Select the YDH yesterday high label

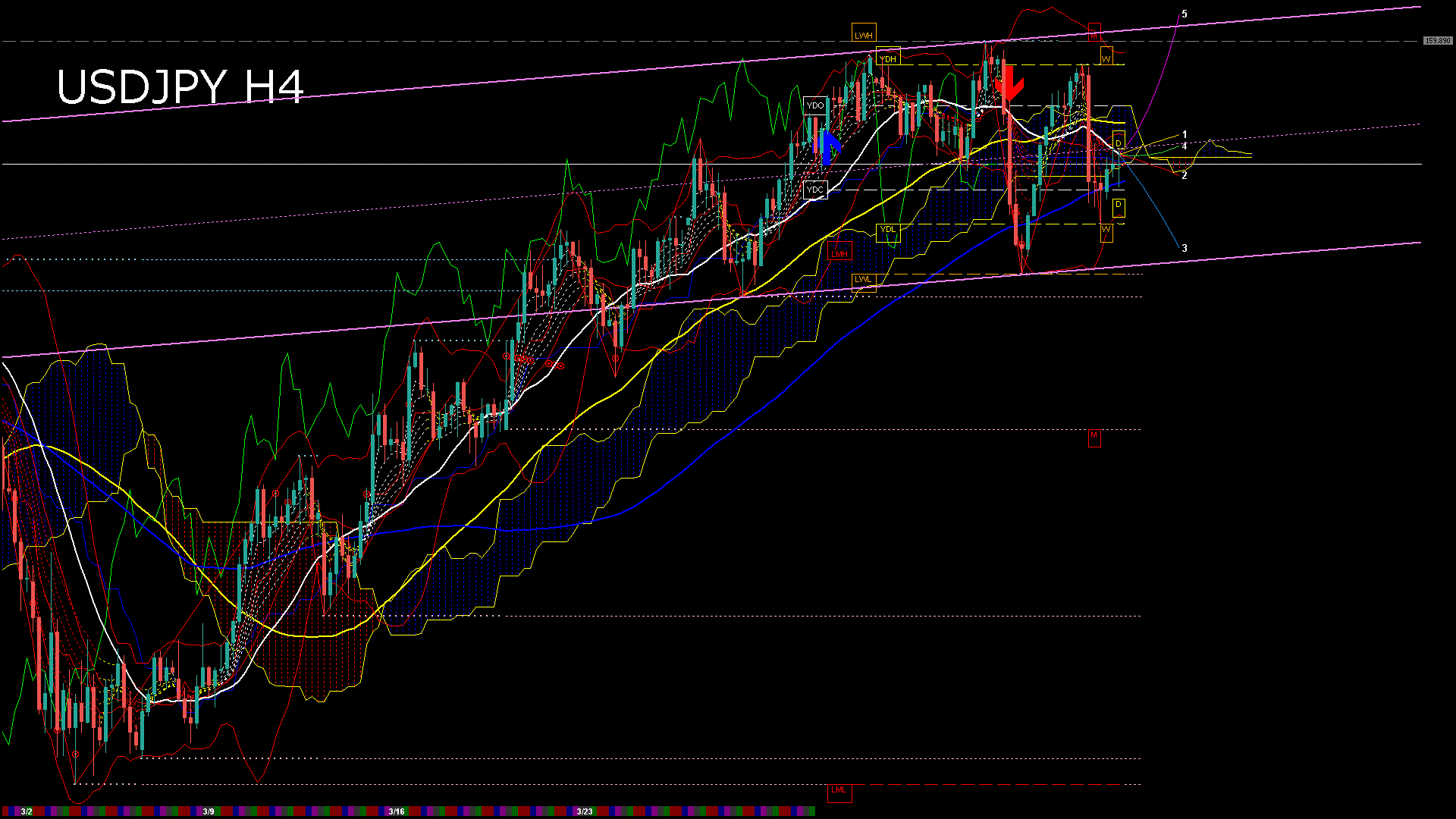(887, 58)
